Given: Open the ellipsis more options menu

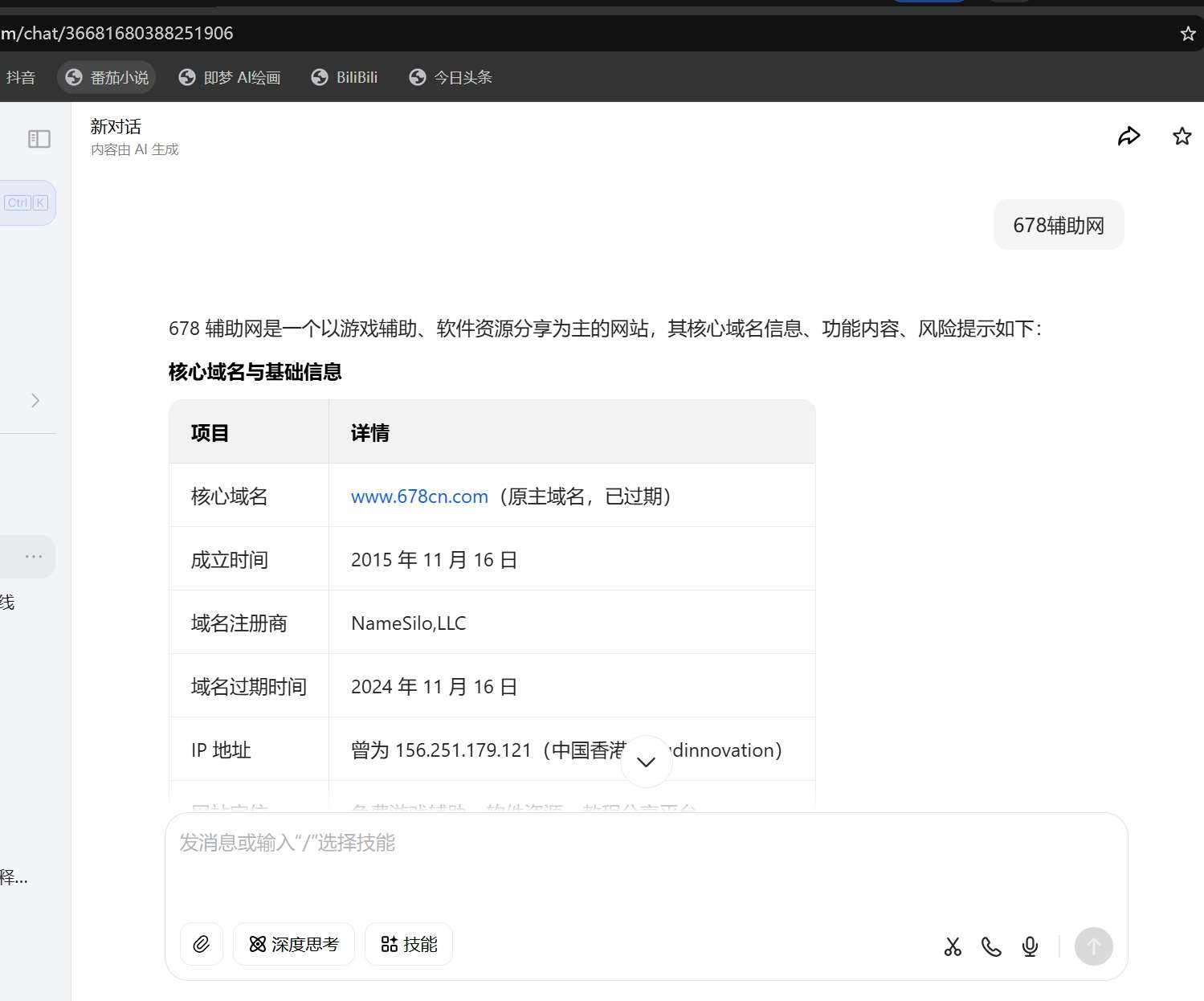Looking at the screenshot, I should pos(33,556).
